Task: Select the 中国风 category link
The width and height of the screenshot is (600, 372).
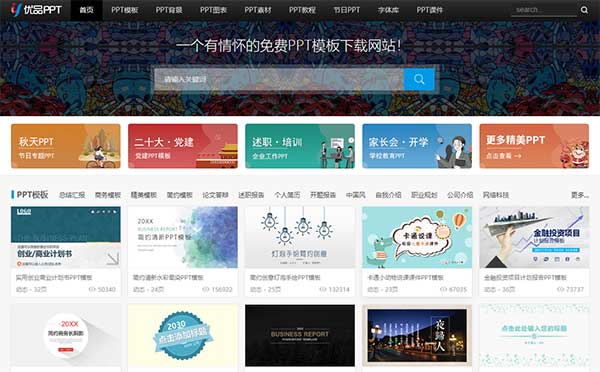Action: click(x=355, y=195)
